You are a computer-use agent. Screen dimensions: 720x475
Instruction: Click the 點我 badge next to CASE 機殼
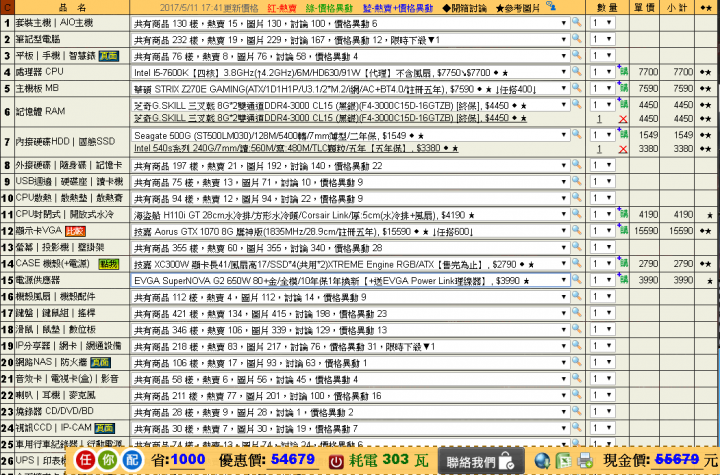click(109, 264)
